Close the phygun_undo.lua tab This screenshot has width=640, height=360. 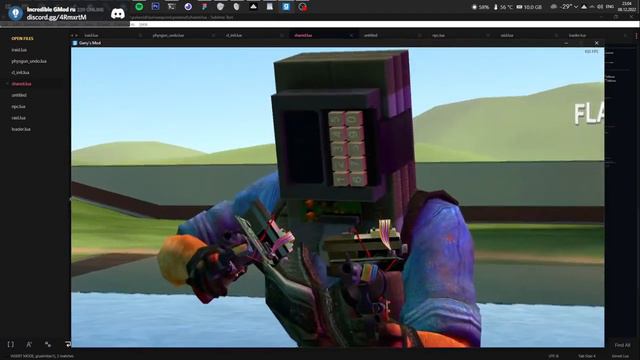[x=213, y=36]
